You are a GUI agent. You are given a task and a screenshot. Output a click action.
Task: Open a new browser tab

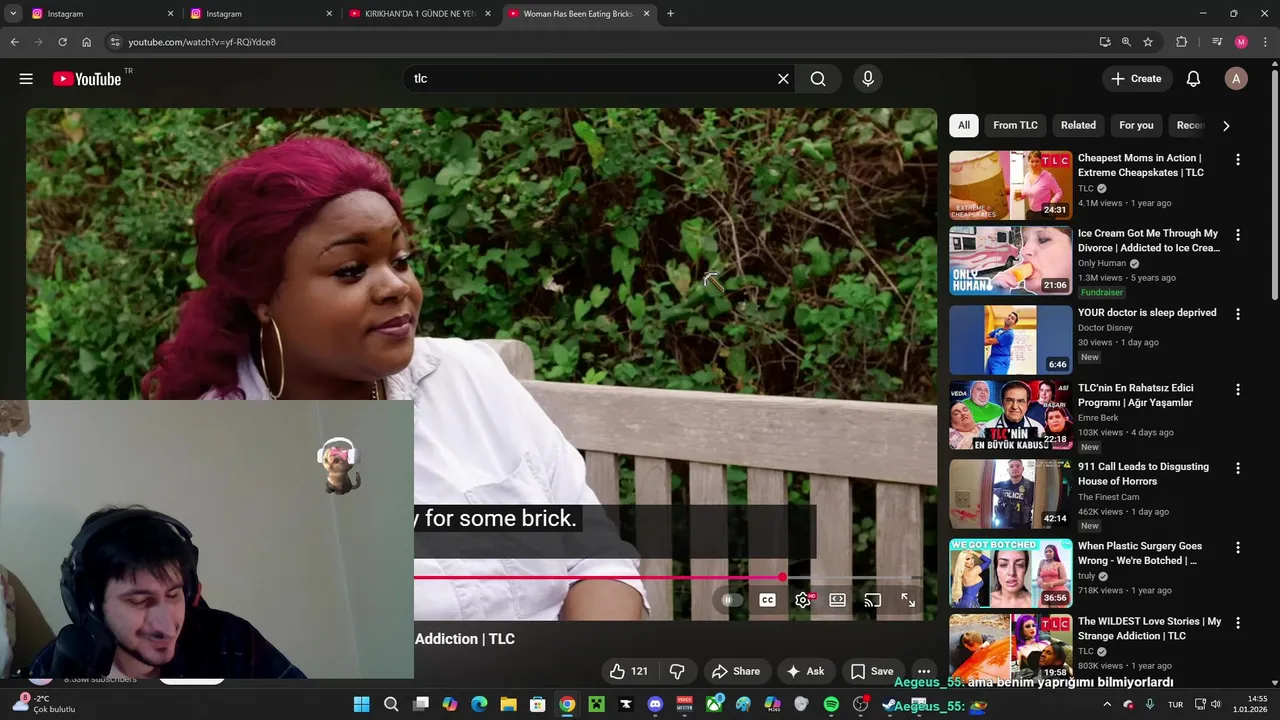[670, 14]
